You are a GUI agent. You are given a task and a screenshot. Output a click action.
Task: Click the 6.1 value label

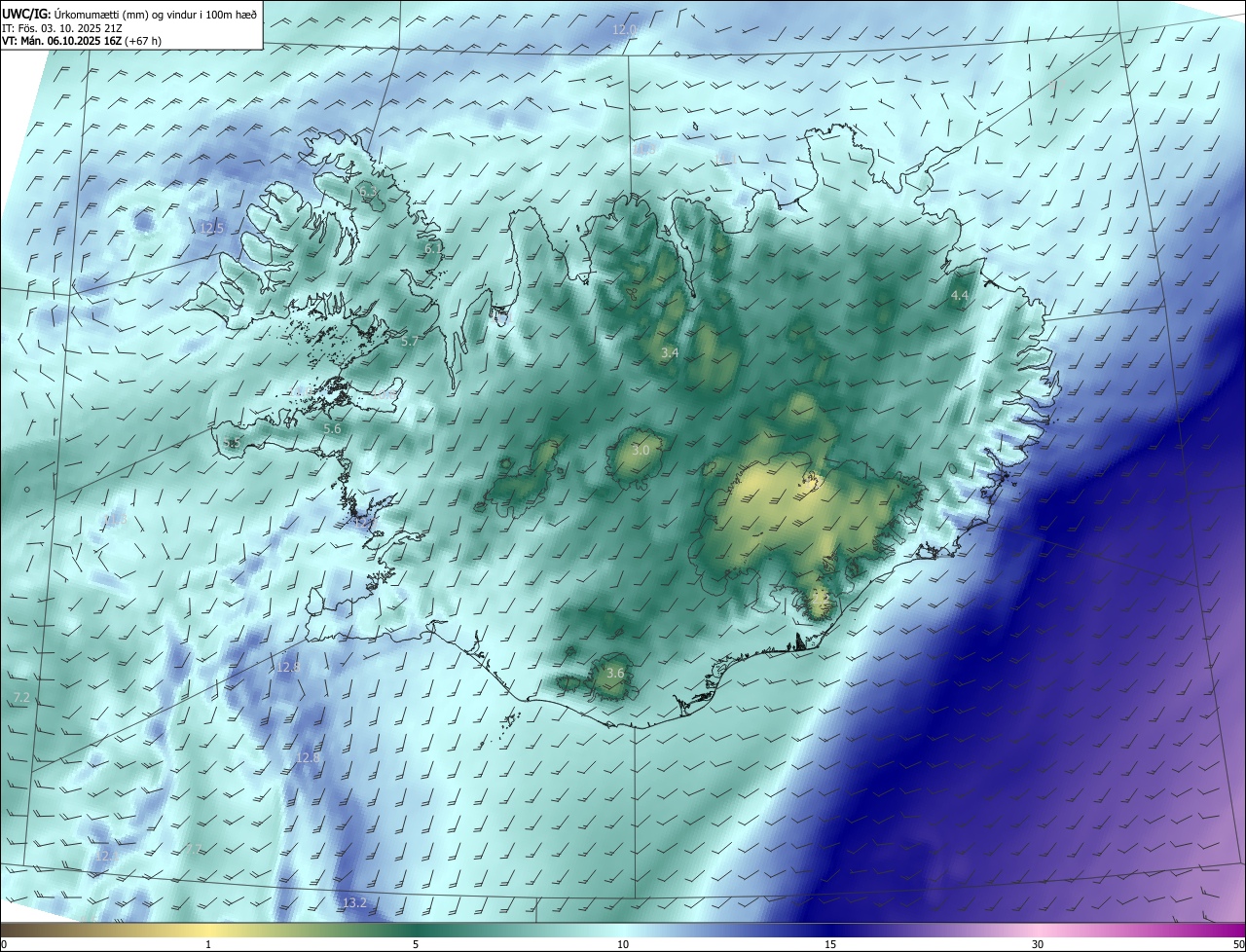pos(433,249)
